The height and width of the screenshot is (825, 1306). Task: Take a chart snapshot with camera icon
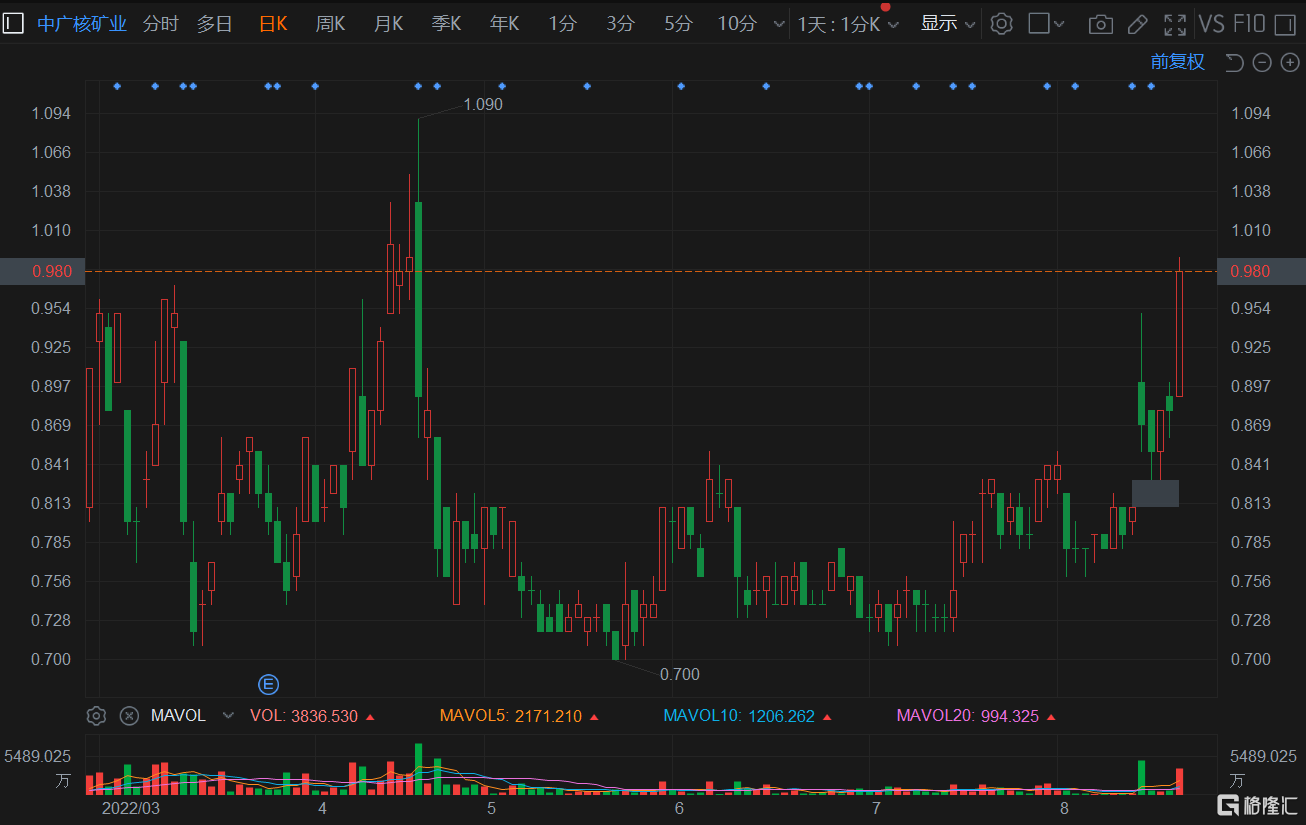tap(1100, 24)
